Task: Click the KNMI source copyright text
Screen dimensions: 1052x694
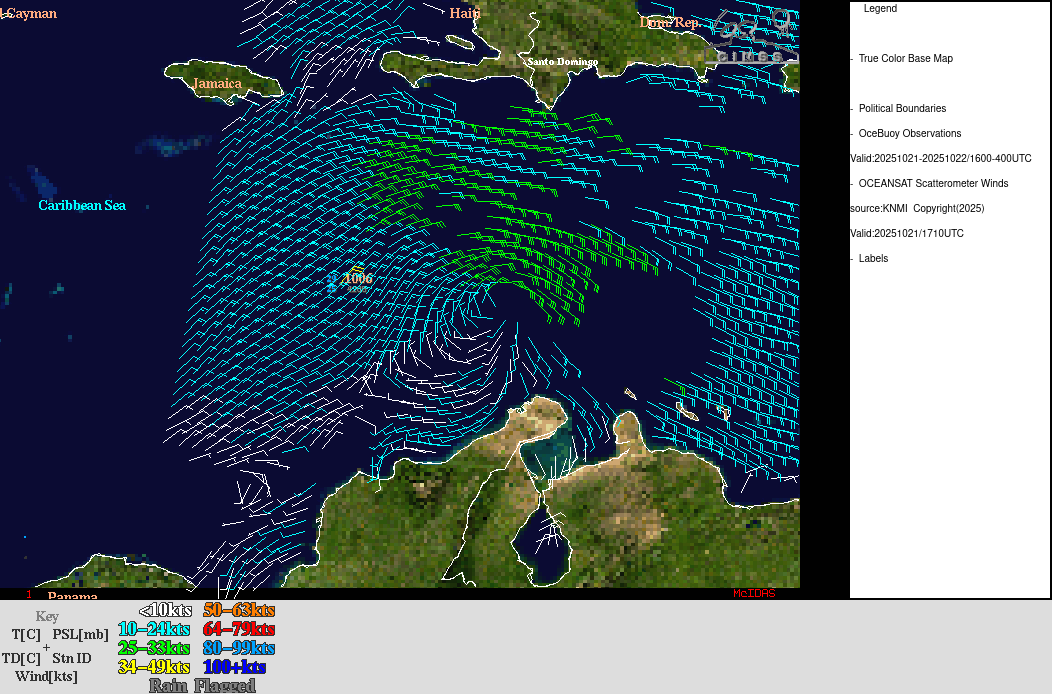Action: [917, 209]
